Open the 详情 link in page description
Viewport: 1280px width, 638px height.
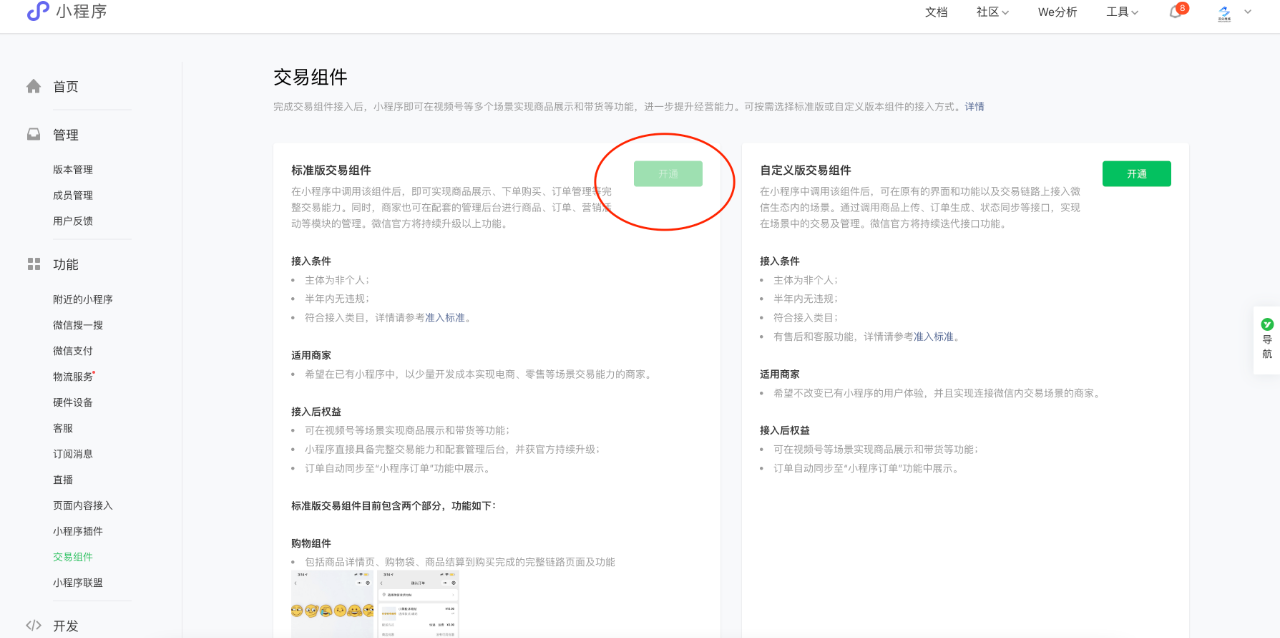[974, 106]
